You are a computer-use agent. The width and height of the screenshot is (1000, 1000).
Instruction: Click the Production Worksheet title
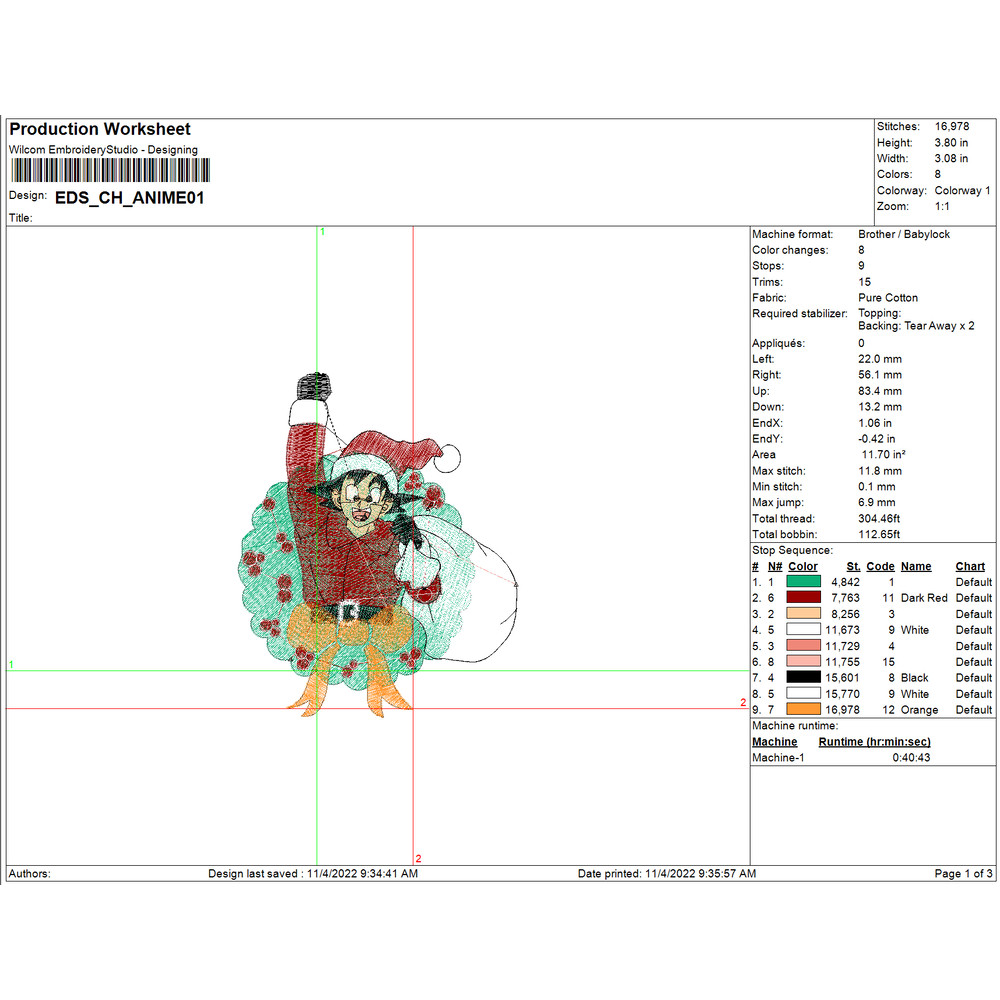pyautogui.click(x=100, y=129)
